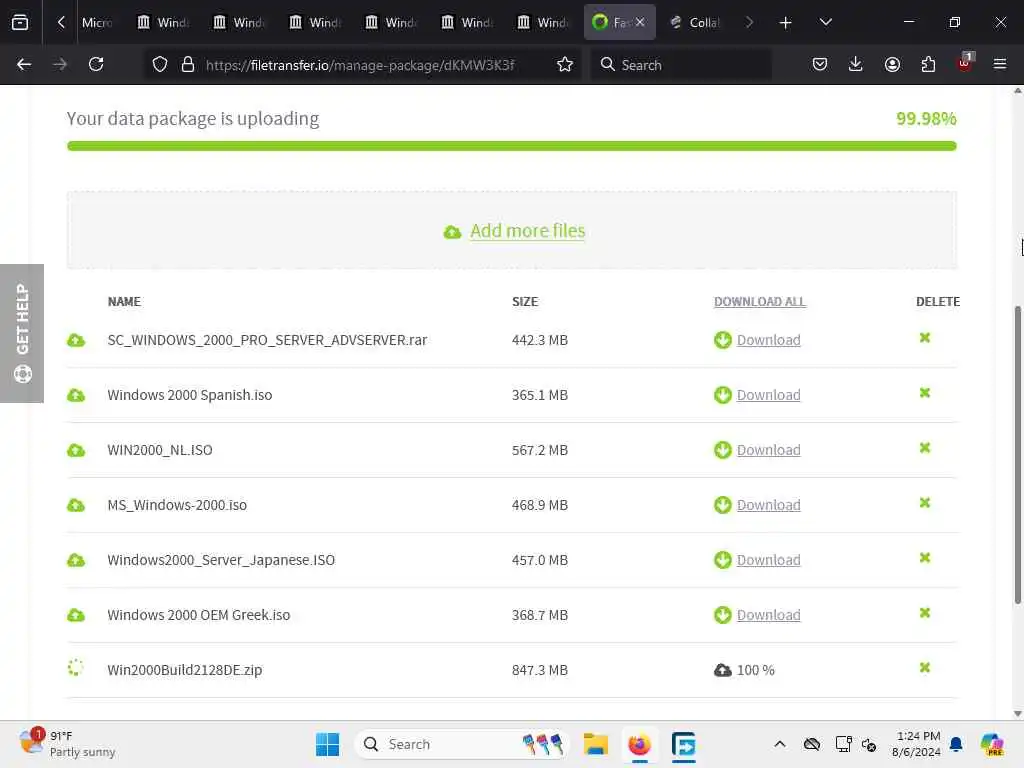Open the Firefox hamburger menu
The image size is (1024, 768).
click(x=1000, y=64)
